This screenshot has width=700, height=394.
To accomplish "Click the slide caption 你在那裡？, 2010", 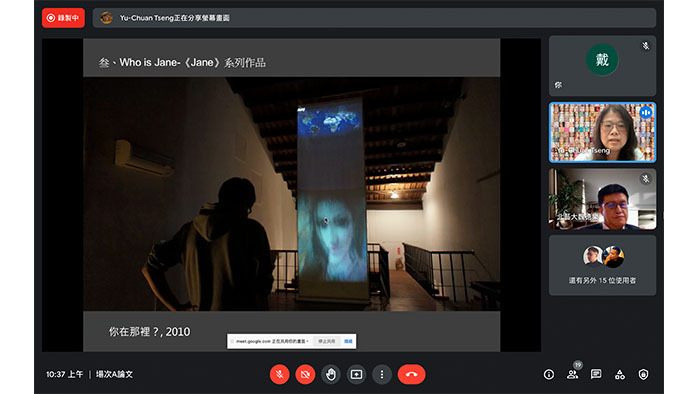I will point(149,332).
